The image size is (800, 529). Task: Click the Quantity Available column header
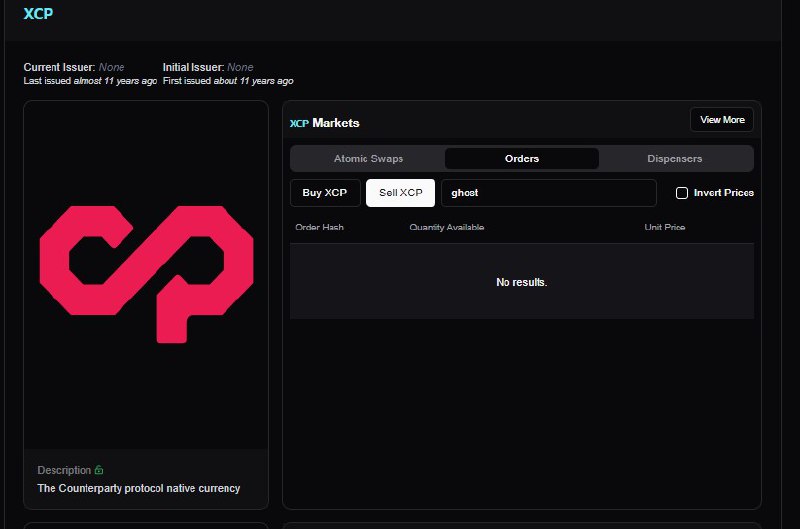(x=446, y=228)
